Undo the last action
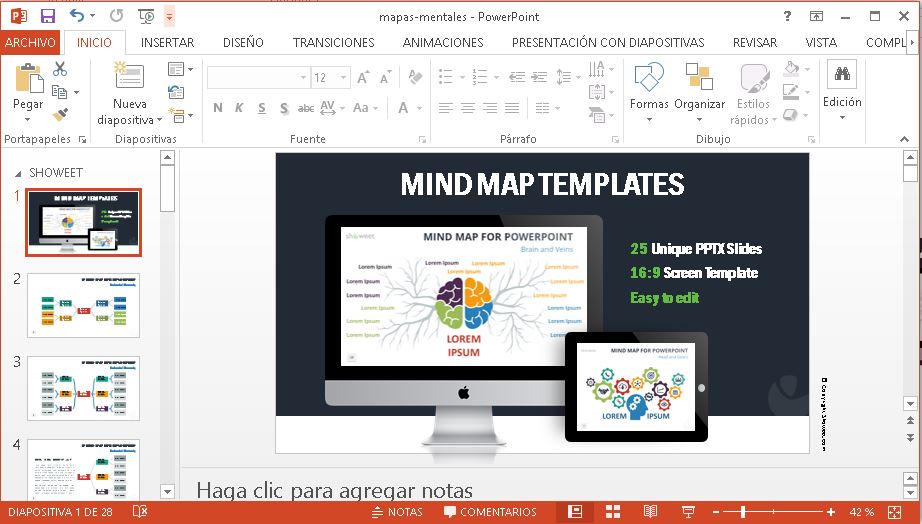 [77, 16]
